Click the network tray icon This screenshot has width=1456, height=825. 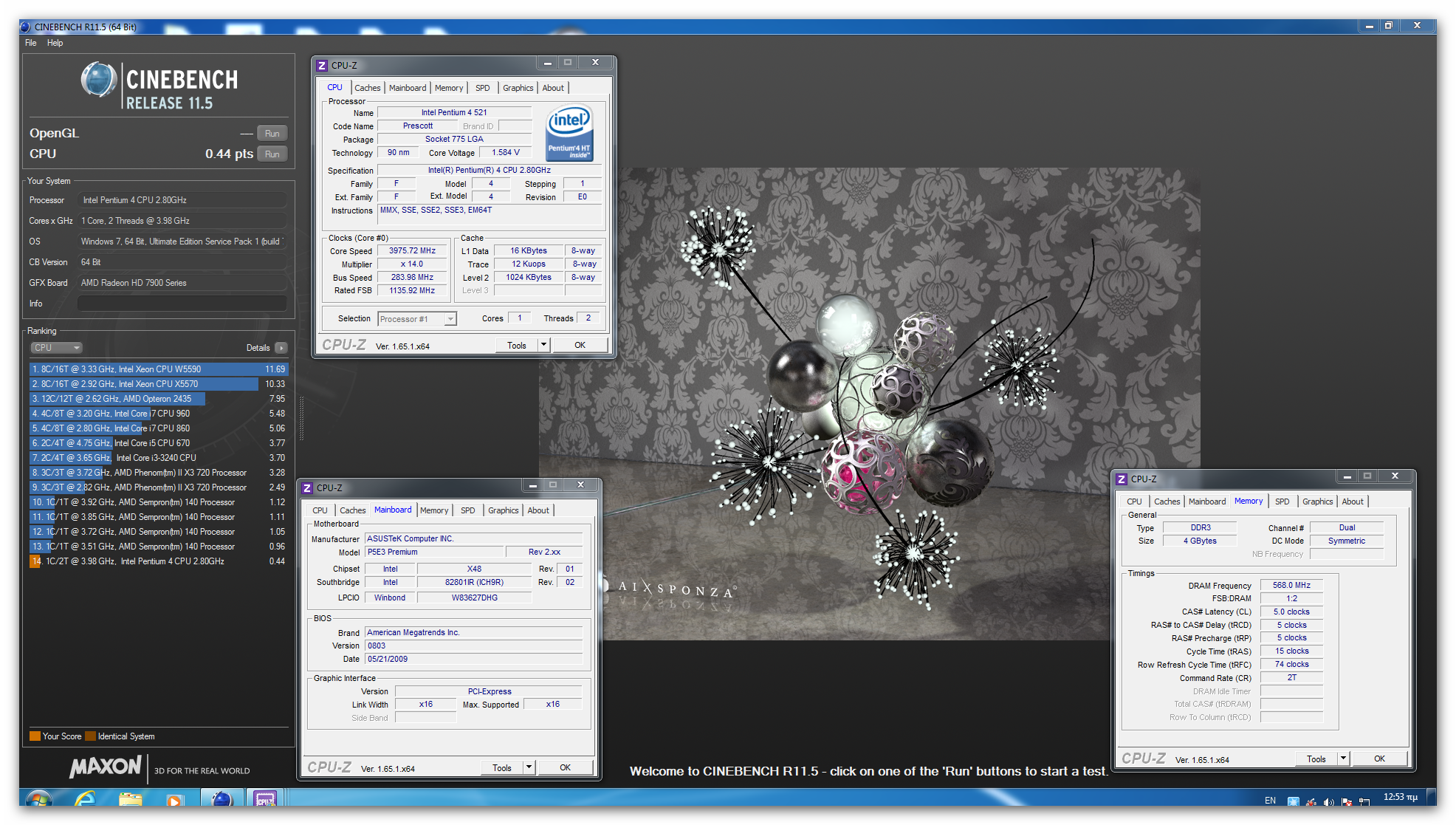click(x=1364, y=801)
